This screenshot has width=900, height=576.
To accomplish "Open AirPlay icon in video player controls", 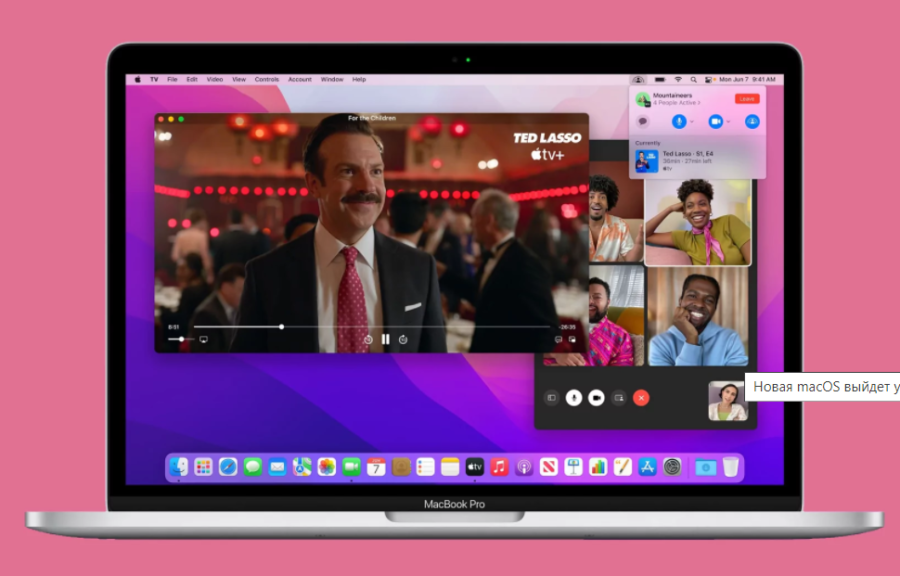I will point(203,340).
